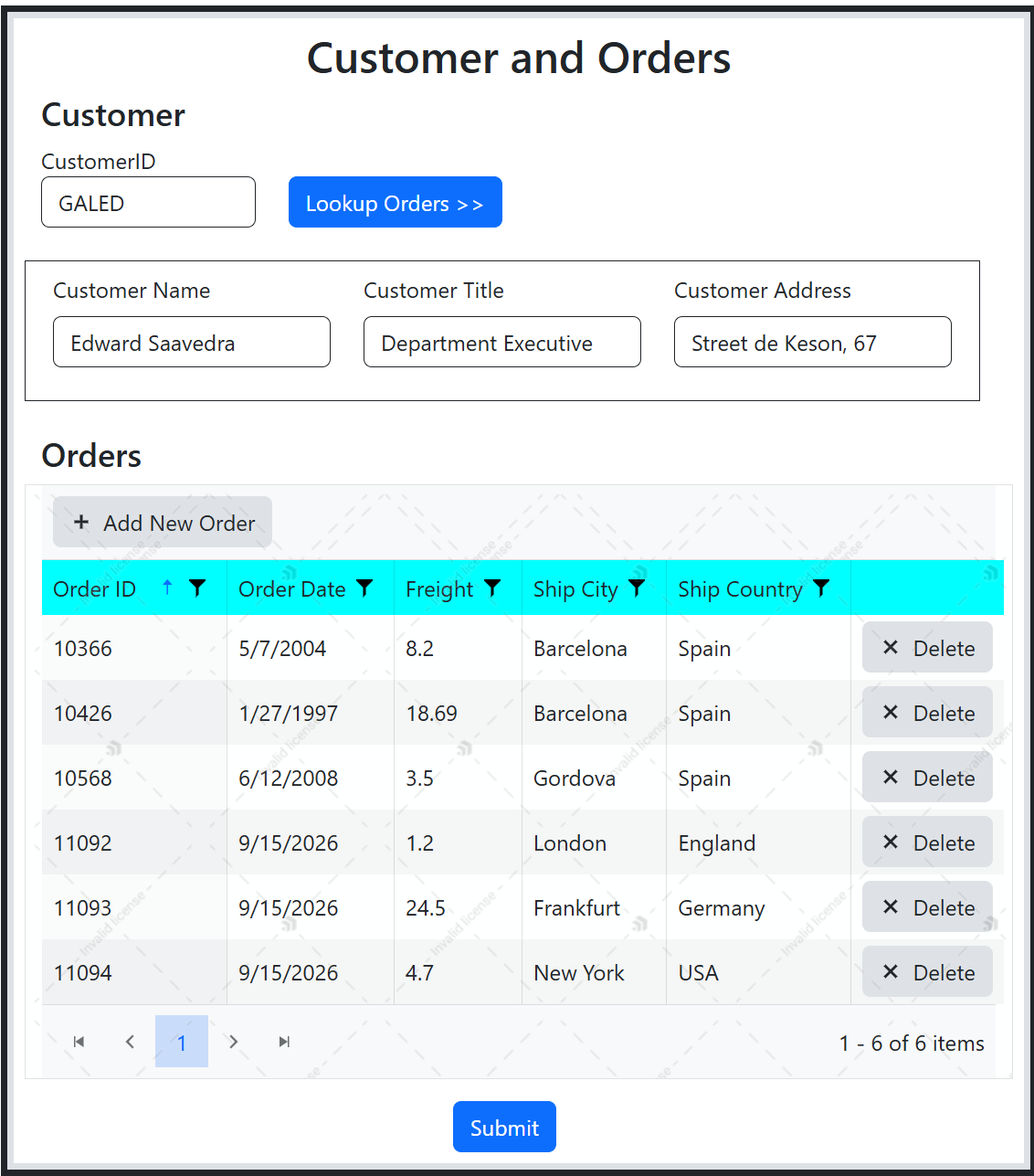Click the order date 5/7/2004

click(x=282, y=649)
